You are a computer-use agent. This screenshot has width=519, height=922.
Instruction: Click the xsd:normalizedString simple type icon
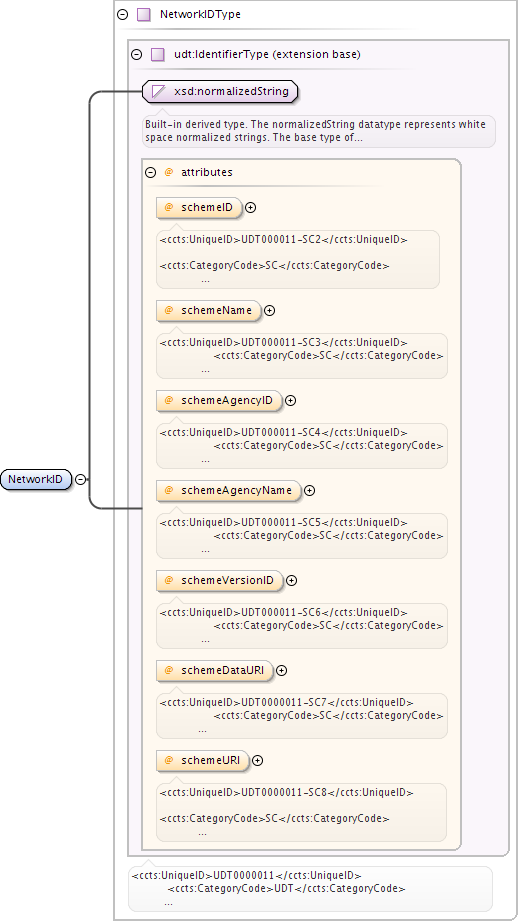coord(158,92)
